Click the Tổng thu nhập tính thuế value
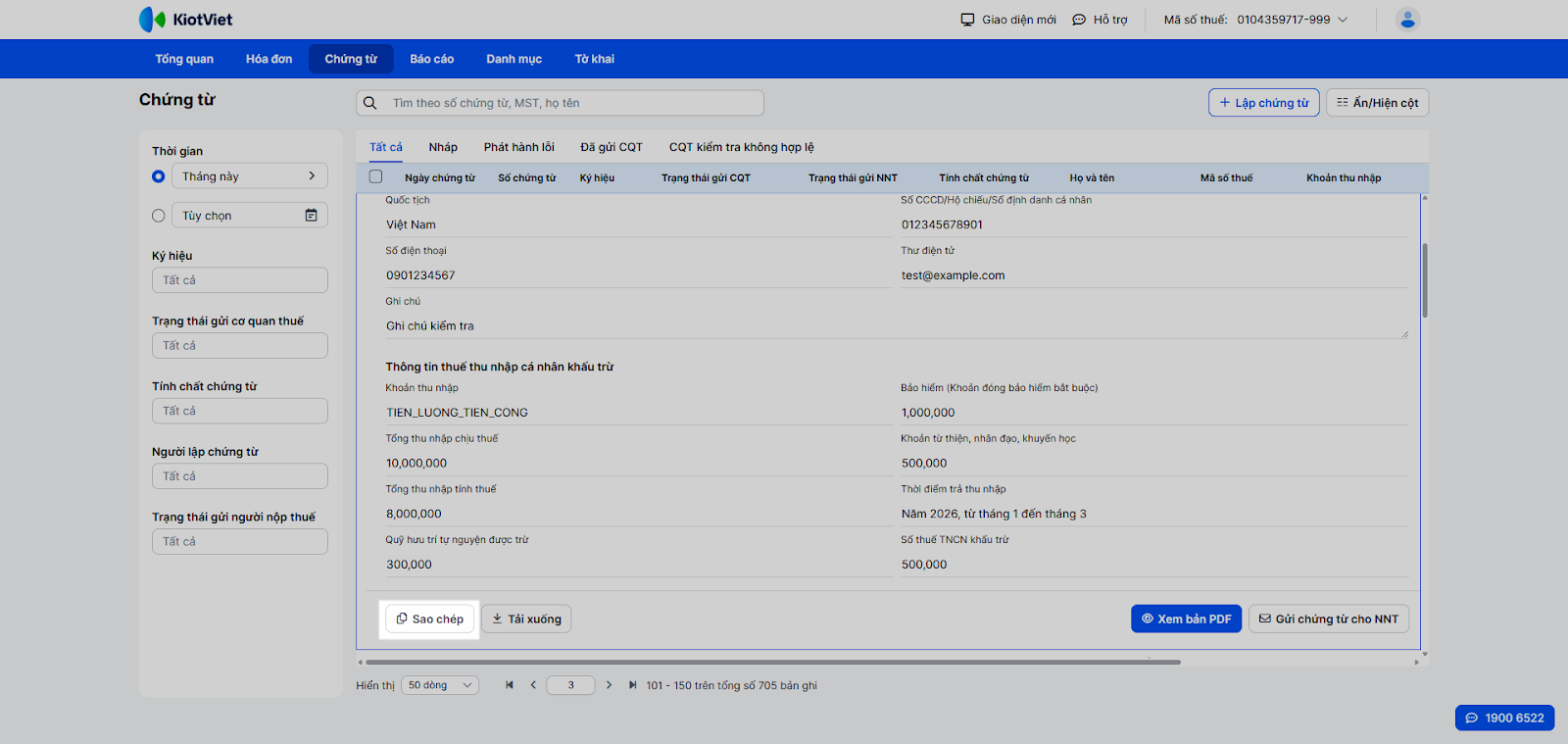Screen dimensions: 1568x744 coord(639,514)
